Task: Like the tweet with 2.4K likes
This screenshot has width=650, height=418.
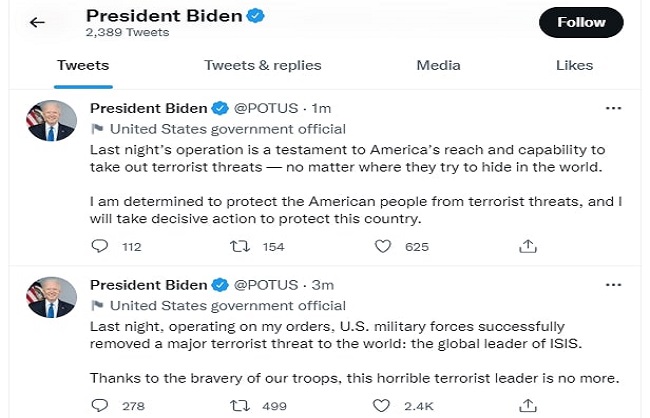Action: [x=381, y=405]
